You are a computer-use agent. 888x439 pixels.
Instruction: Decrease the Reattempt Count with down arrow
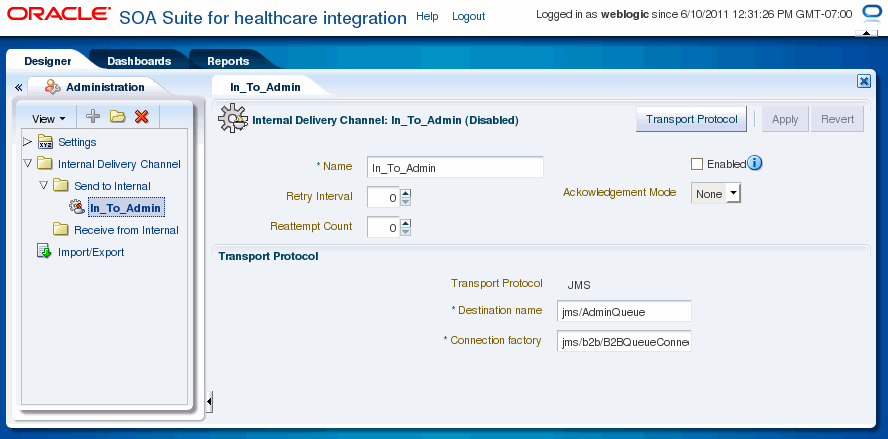click(x=405, y=232)
